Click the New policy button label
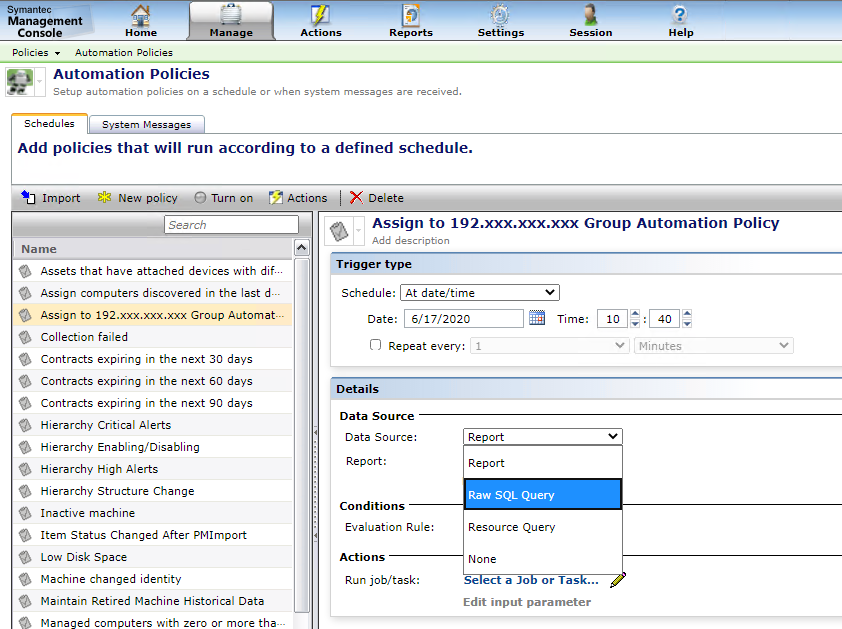 (x=148, y=198)
